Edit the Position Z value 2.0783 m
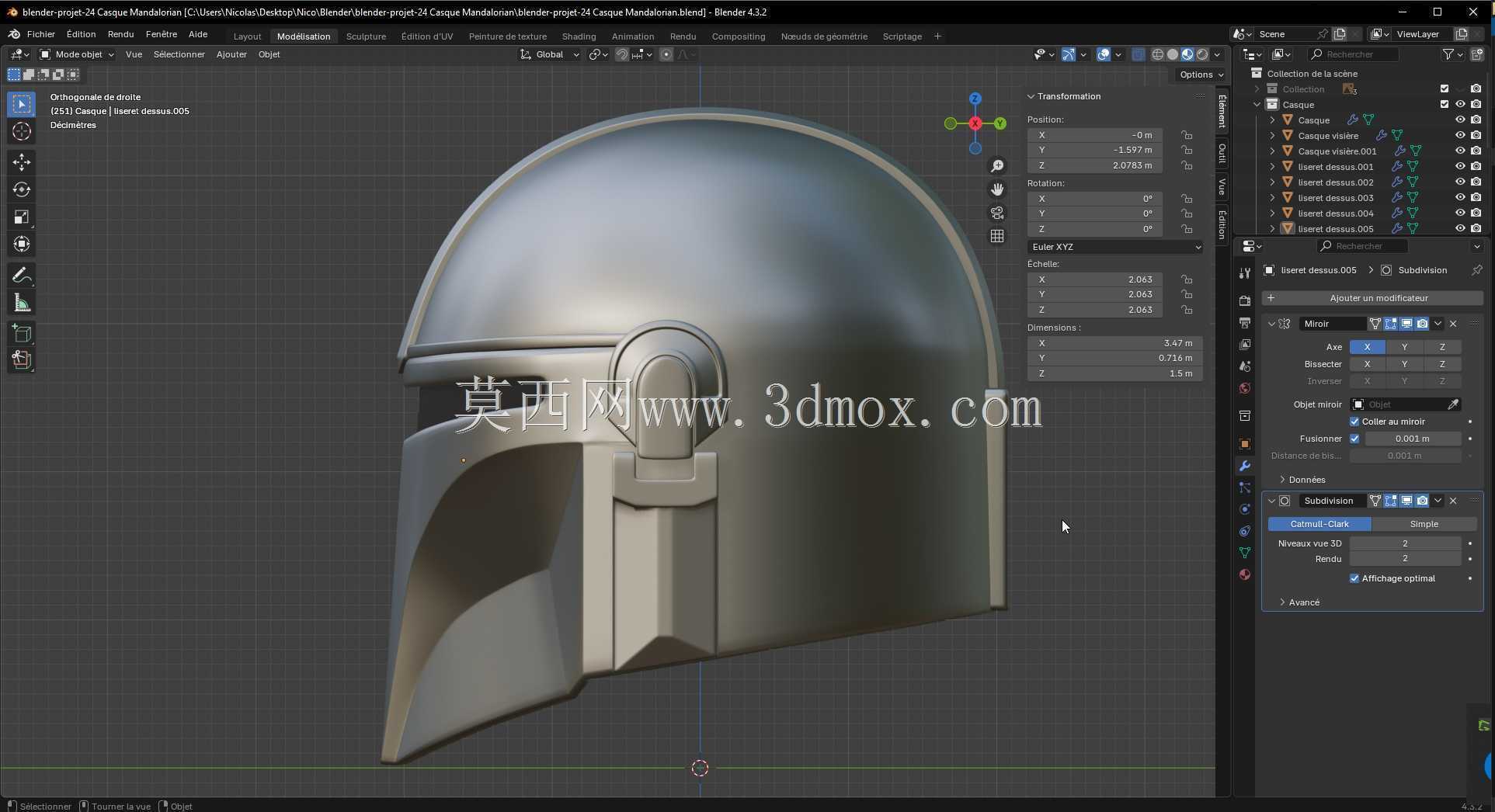This screenshot has height=812, width=1495. point(1095,165)
